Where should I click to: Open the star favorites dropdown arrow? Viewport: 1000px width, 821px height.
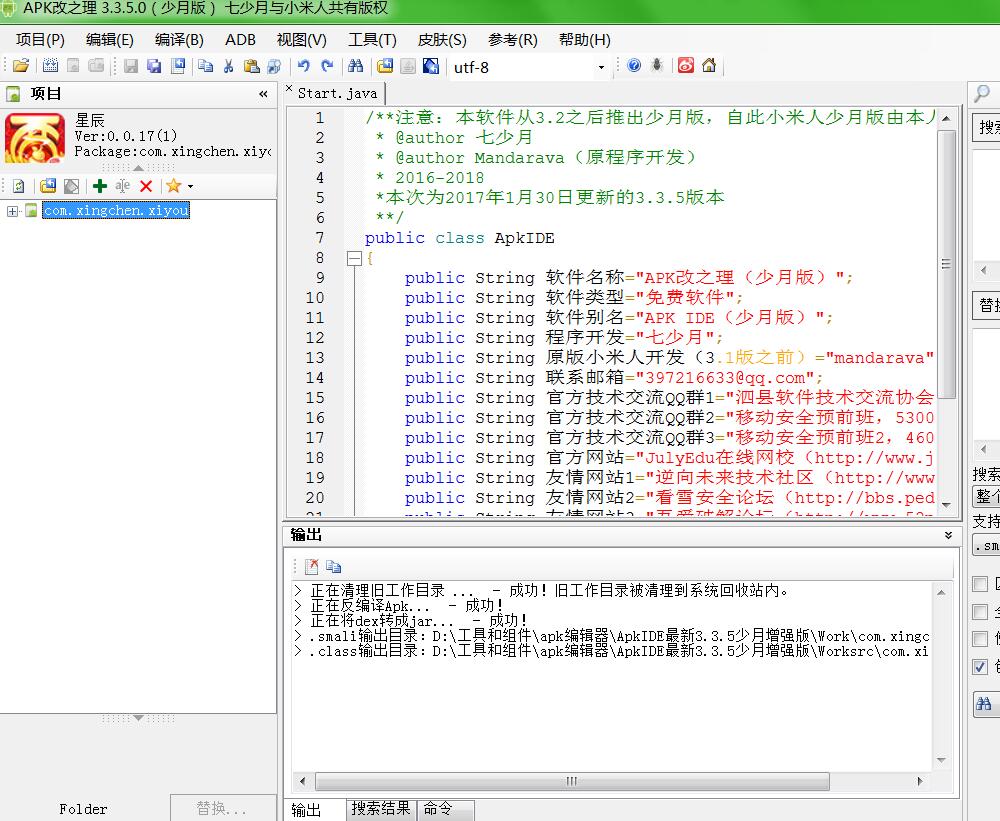point(190,186)
